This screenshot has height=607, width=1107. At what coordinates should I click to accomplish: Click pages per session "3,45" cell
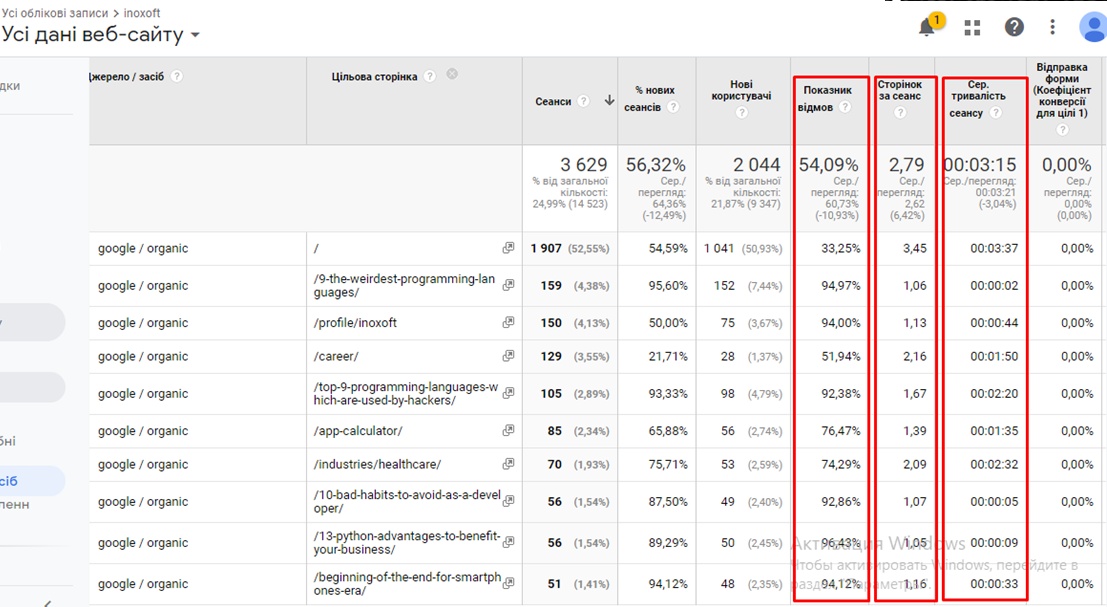[914, 248]
